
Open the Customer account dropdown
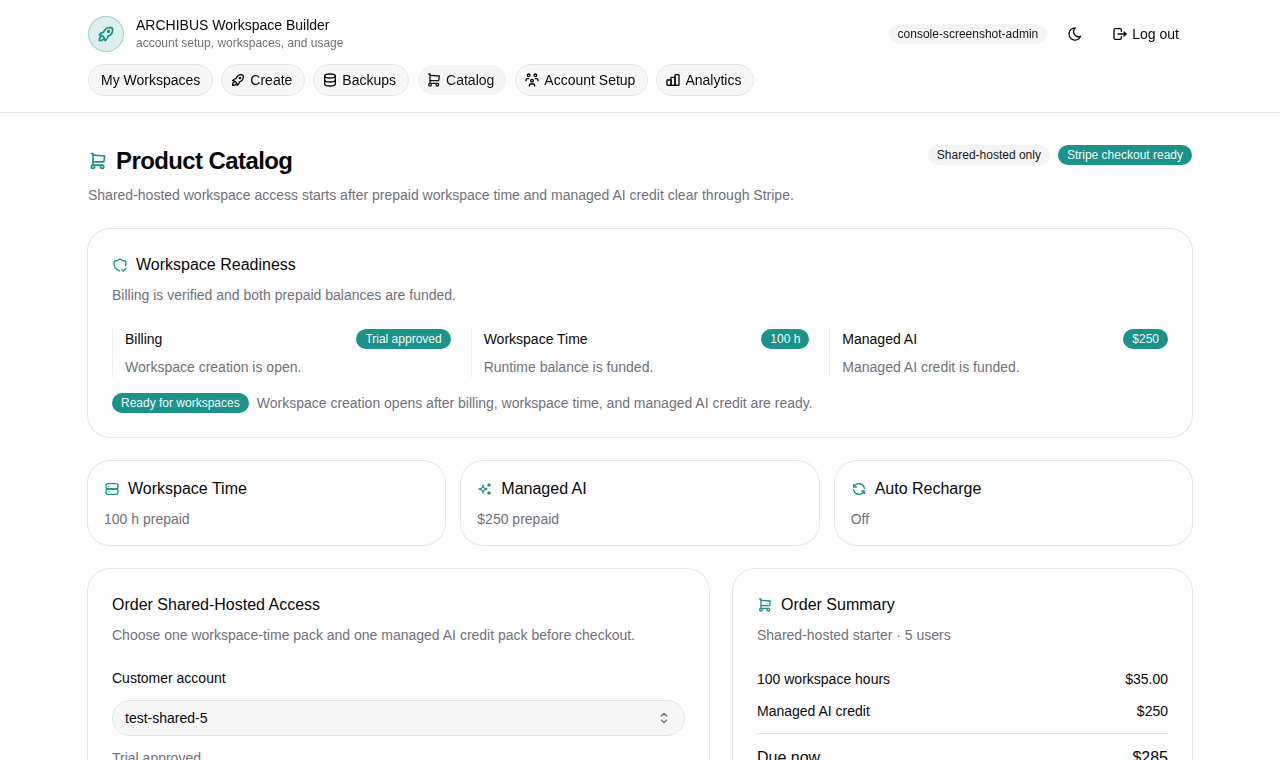pos(397,717)
